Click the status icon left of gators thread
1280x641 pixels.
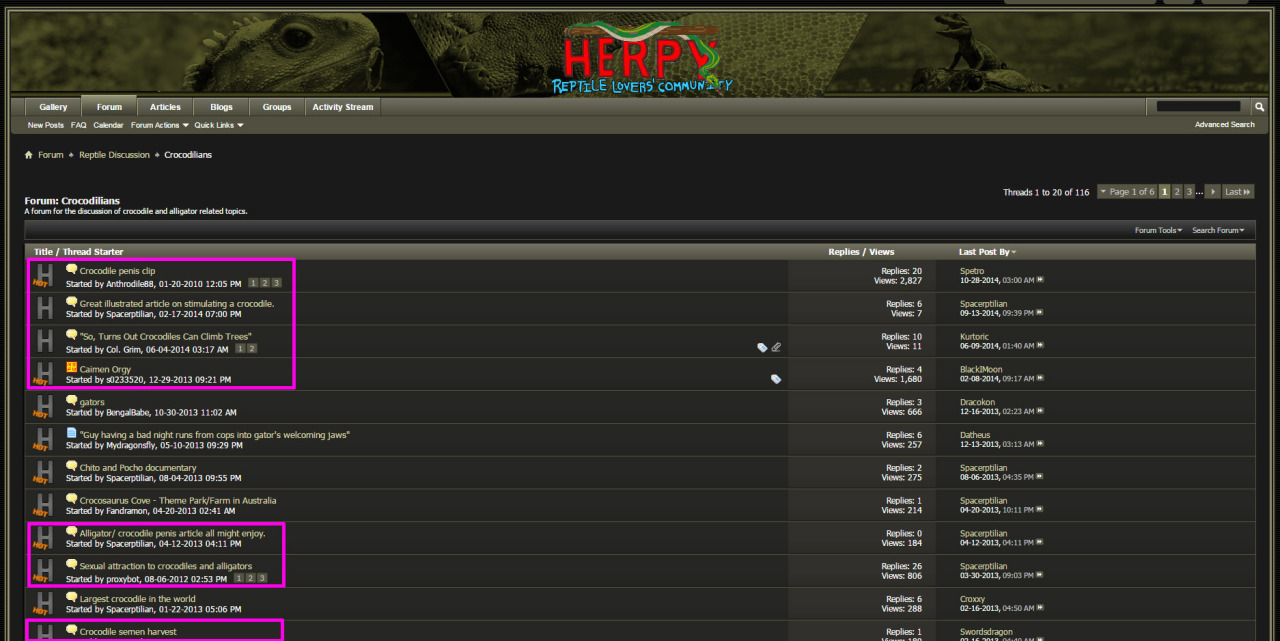pyautogui.click(x=43, y=406)
